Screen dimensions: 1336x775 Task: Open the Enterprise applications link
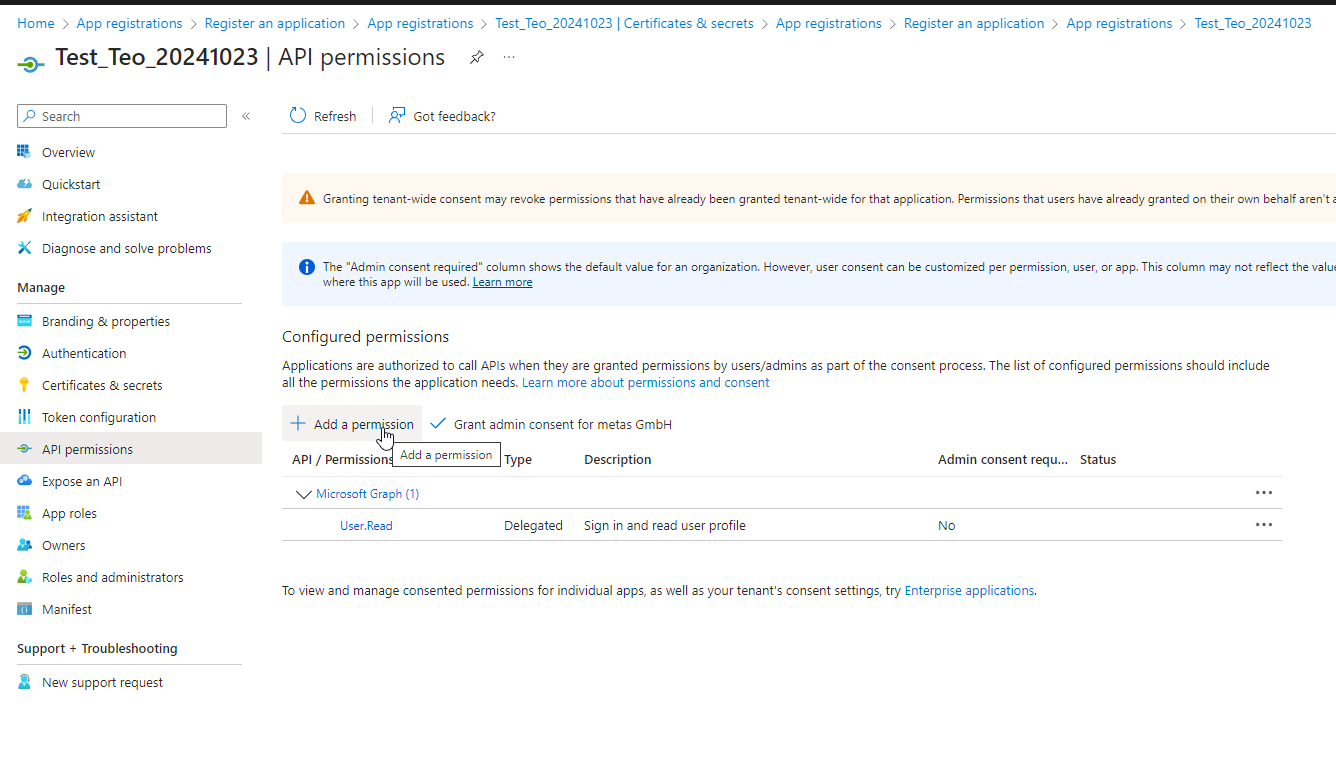pyautogui.click(x=969, y=590)
